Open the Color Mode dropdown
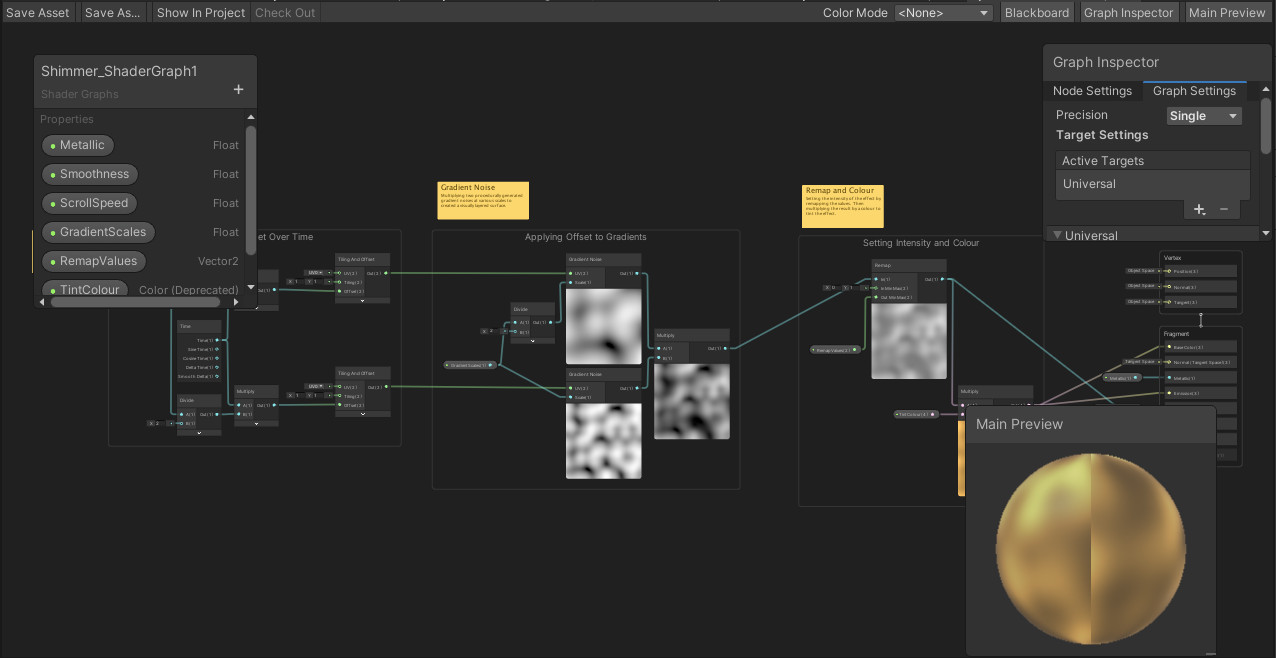1276x658 pixels. pos(943,13)
